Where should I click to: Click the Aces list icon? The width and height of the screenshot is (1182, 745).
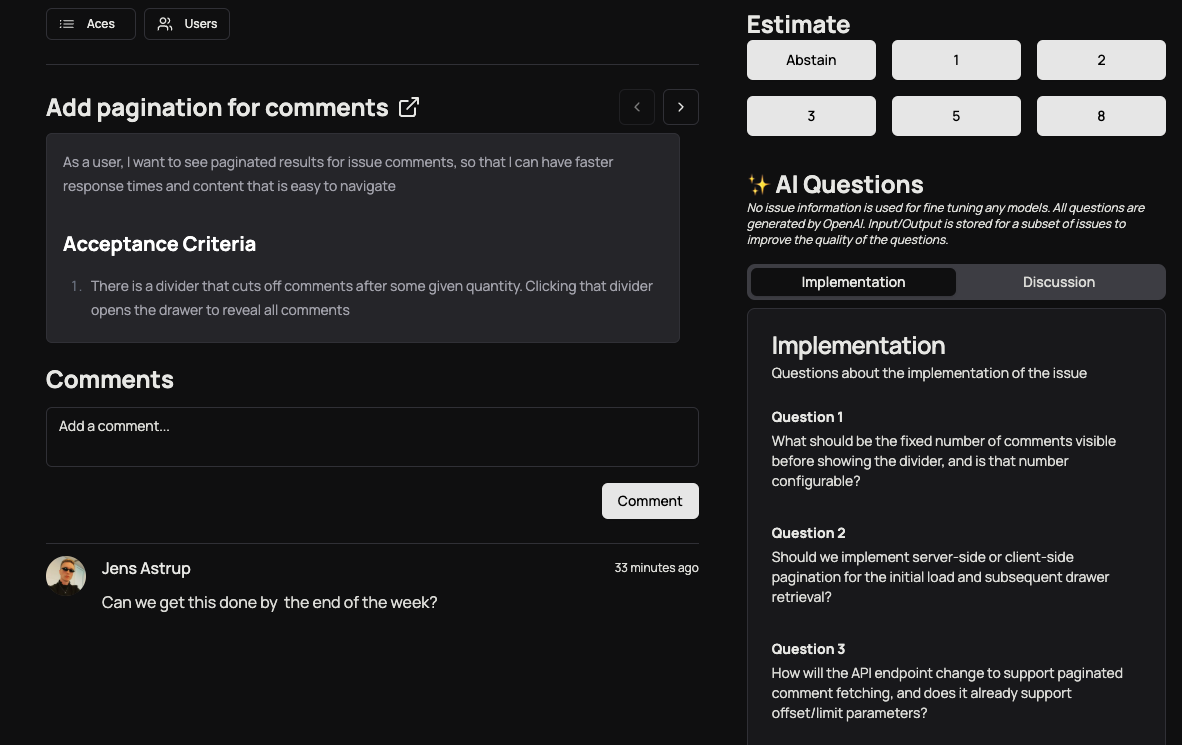(x=67, y=24)
